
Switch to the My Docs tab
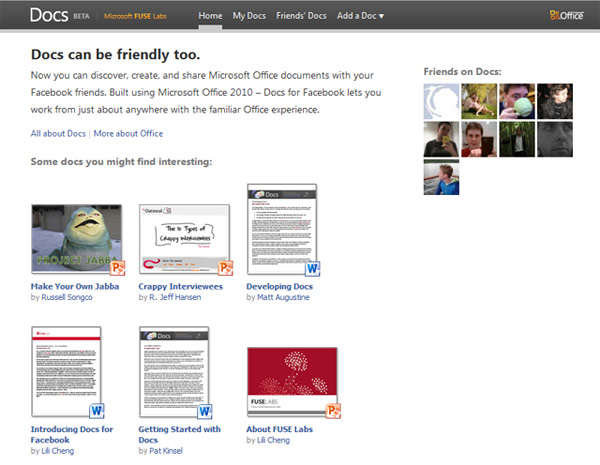pyautogui.click(x=249, y=16)
